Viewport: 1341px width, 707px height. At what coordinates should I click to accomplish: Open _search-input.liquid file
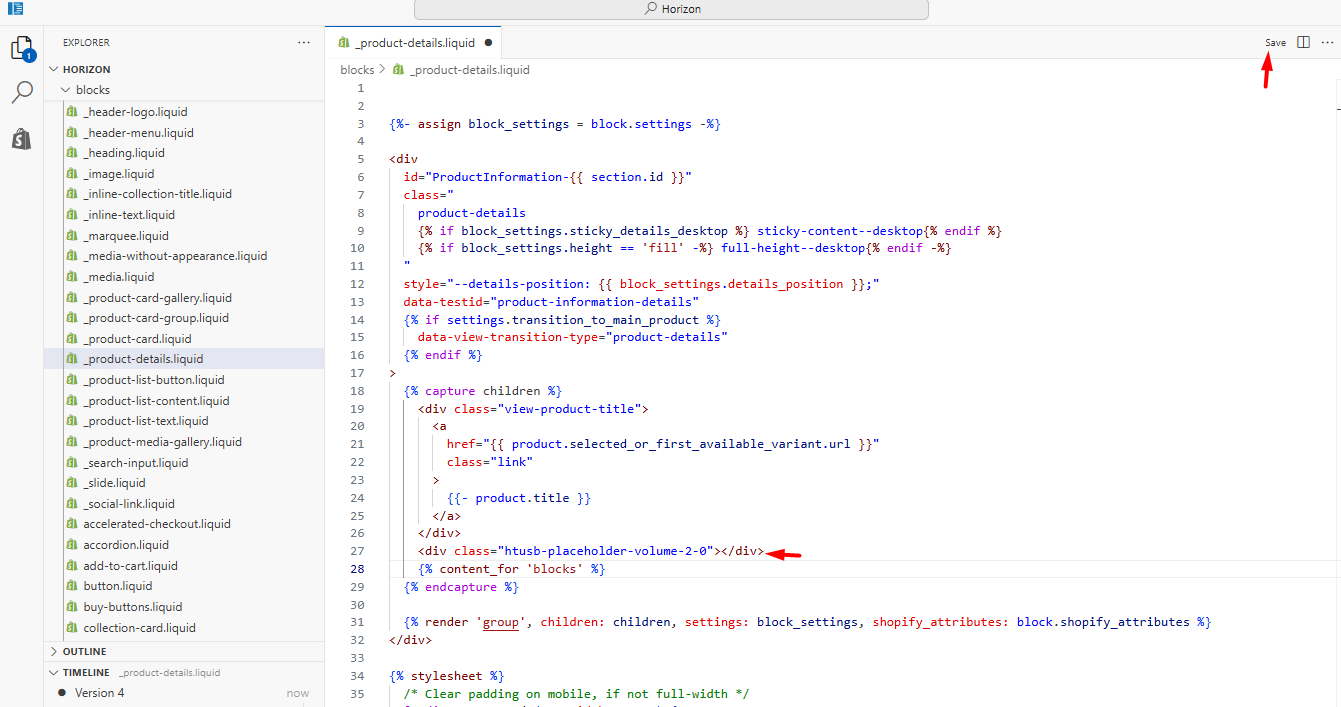coord(135,463)
